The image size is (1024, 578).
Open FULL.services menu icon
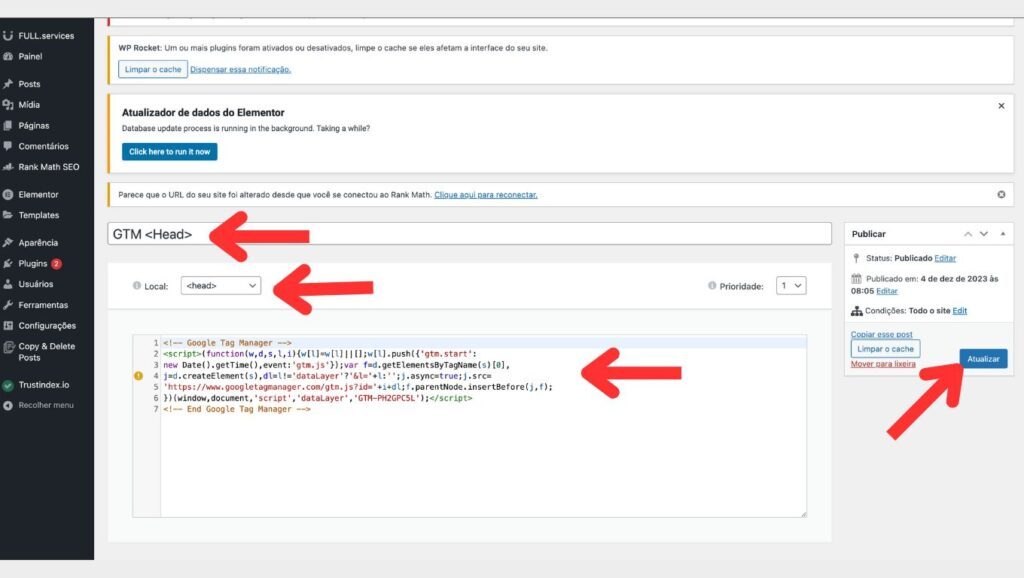[x=8, y=35]
